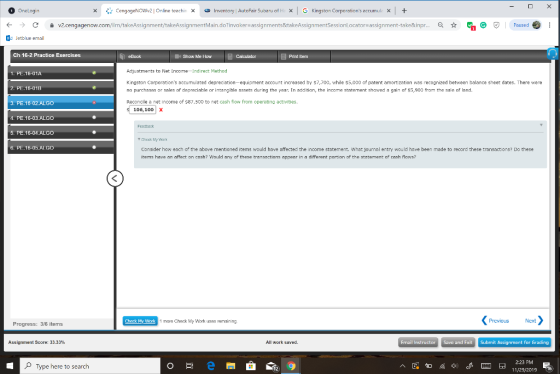560x374 pixels.
Task: Collapse the Feedback panel arrow
Action: pos(541,125)
